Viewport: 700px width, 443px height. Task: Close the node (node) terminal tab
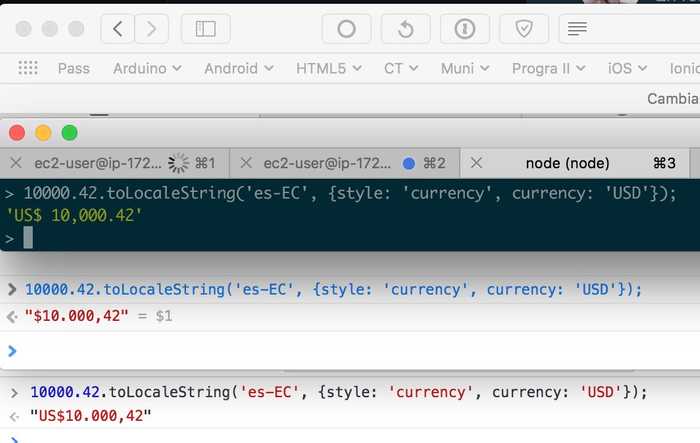coord(476,163)
